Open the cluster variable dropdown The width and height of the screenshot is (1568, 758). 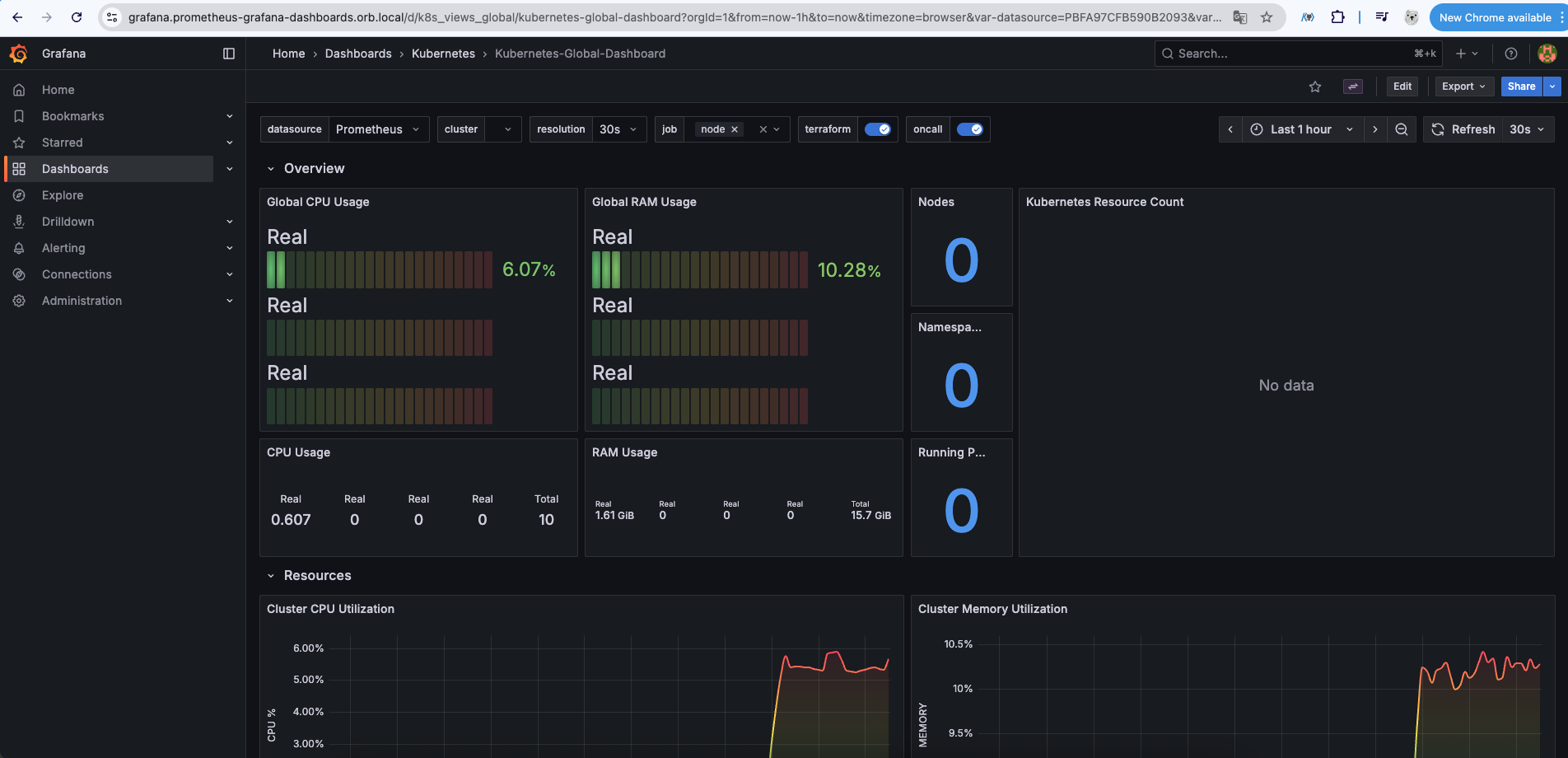point(503,129)
